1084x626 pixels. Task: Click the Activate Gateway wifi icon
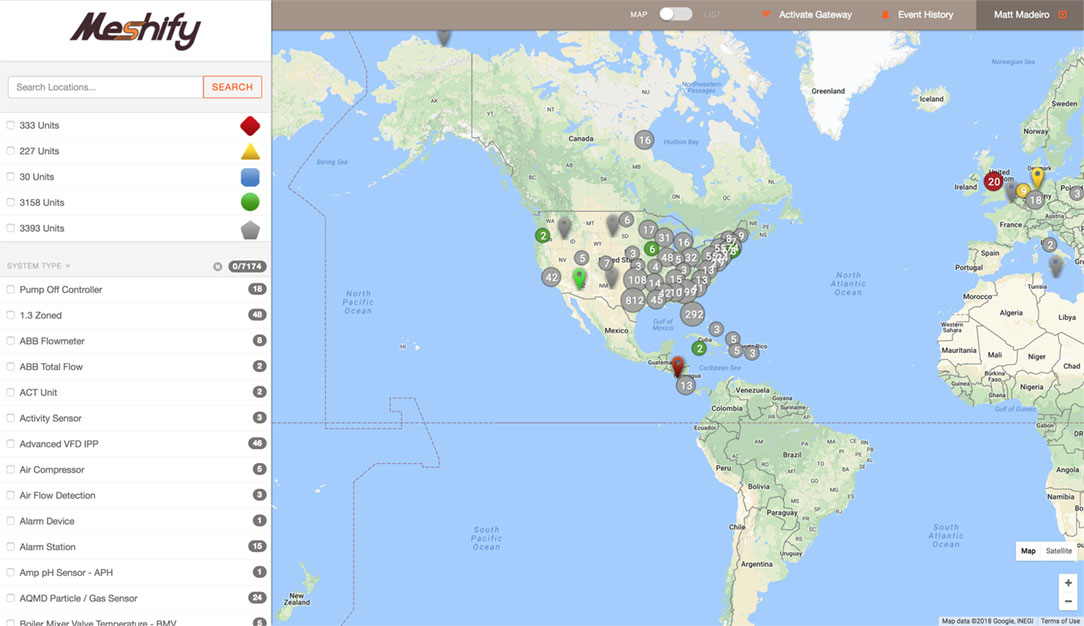(765, 15)
